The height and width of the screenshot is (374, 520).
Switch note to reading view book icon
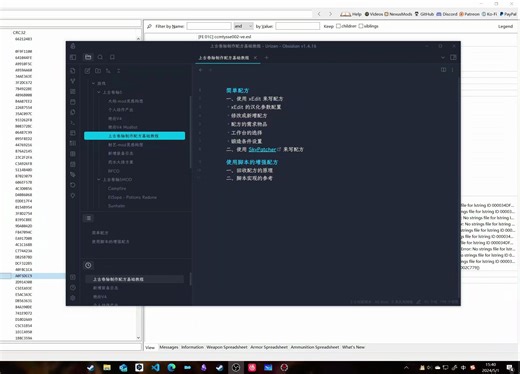(x=443, y=70)
